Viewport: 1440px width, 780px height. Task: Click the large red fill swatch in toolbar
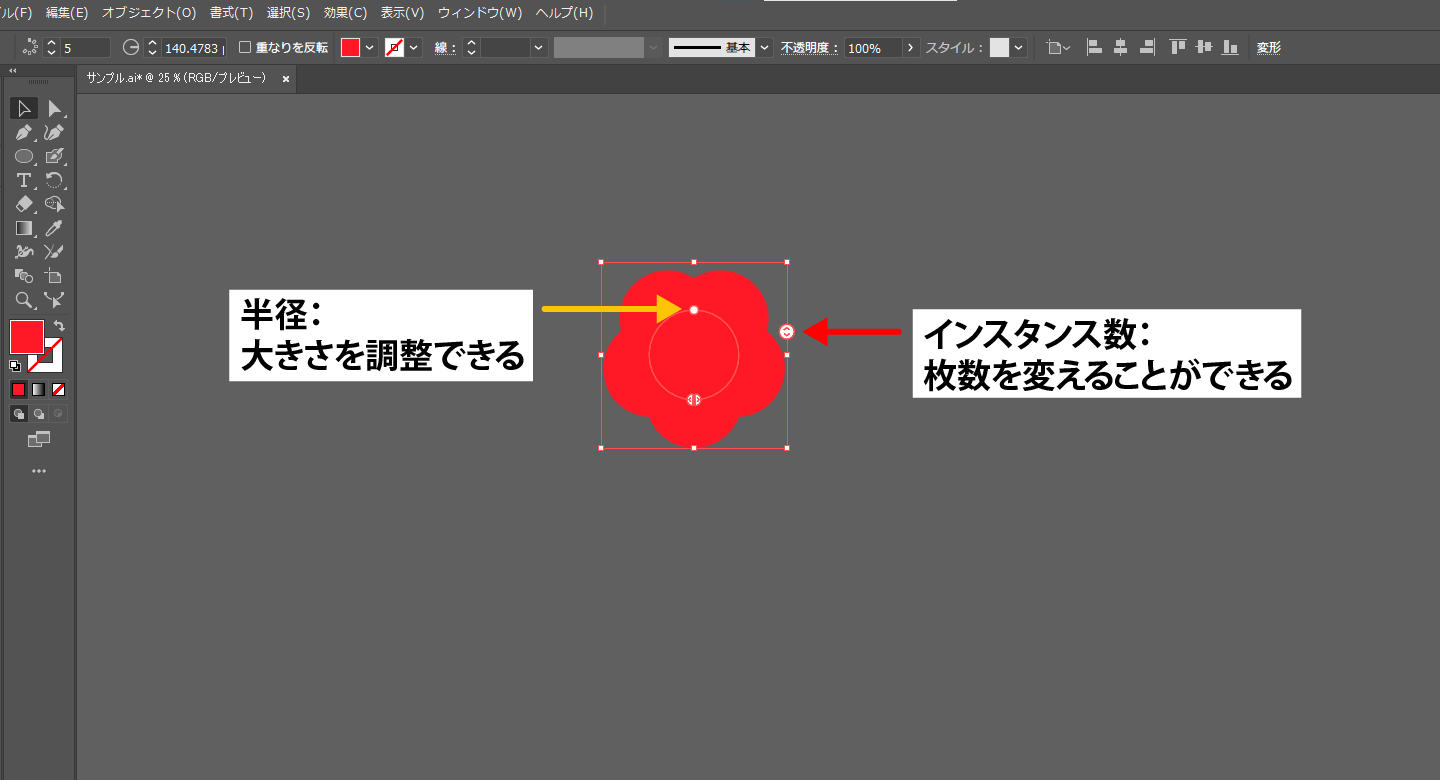(27, 337)
